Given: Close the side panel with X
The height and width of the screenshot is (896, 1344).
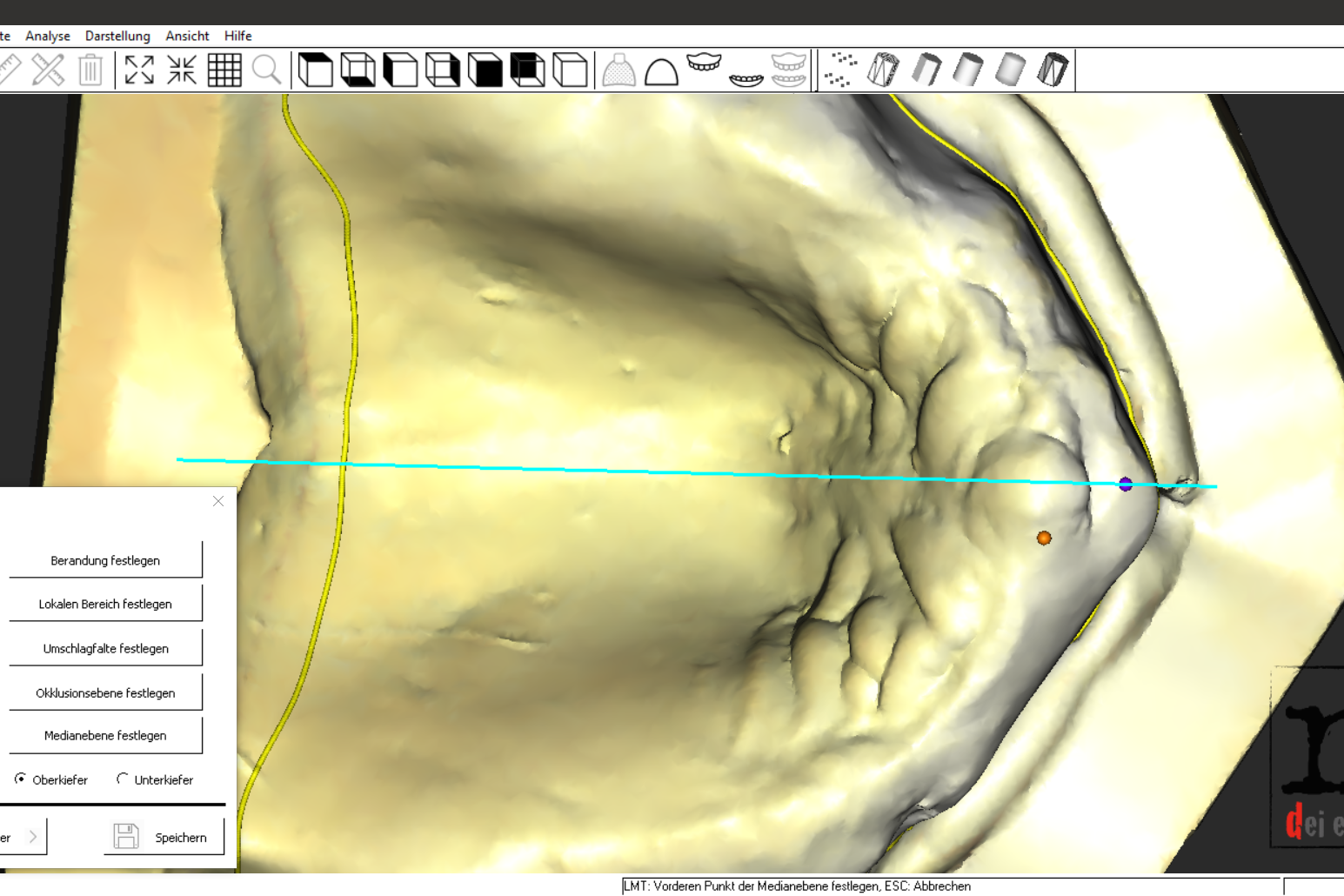Looking at the screenshot, I should coord(218,501).
